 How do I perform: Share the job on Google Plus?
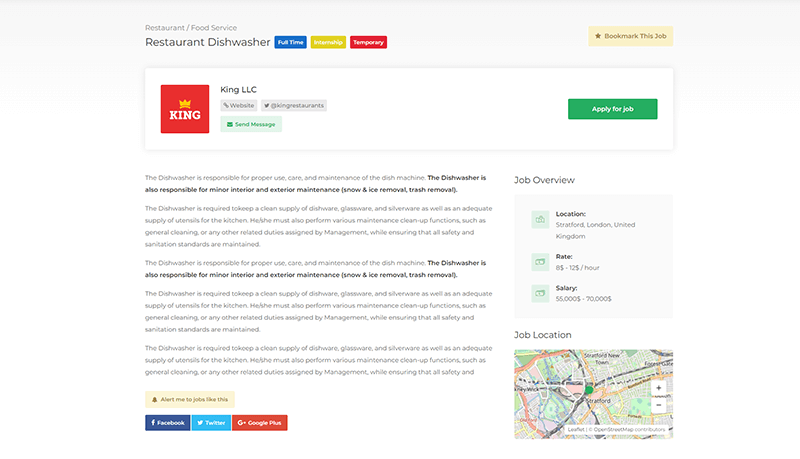point(260,423)
